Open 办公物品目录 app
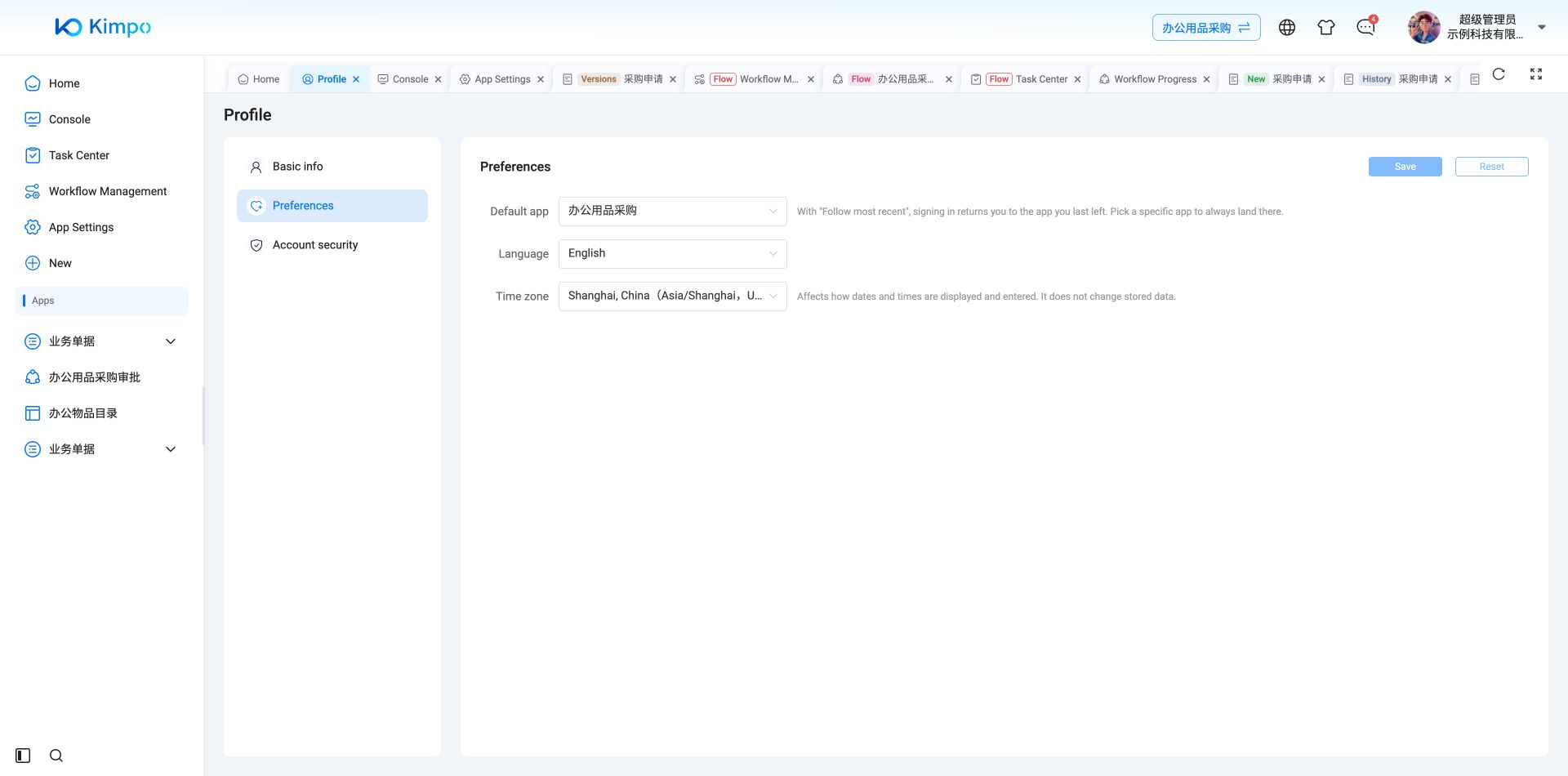This screenshot has width=1568, height=776. (x=102, y=413)
